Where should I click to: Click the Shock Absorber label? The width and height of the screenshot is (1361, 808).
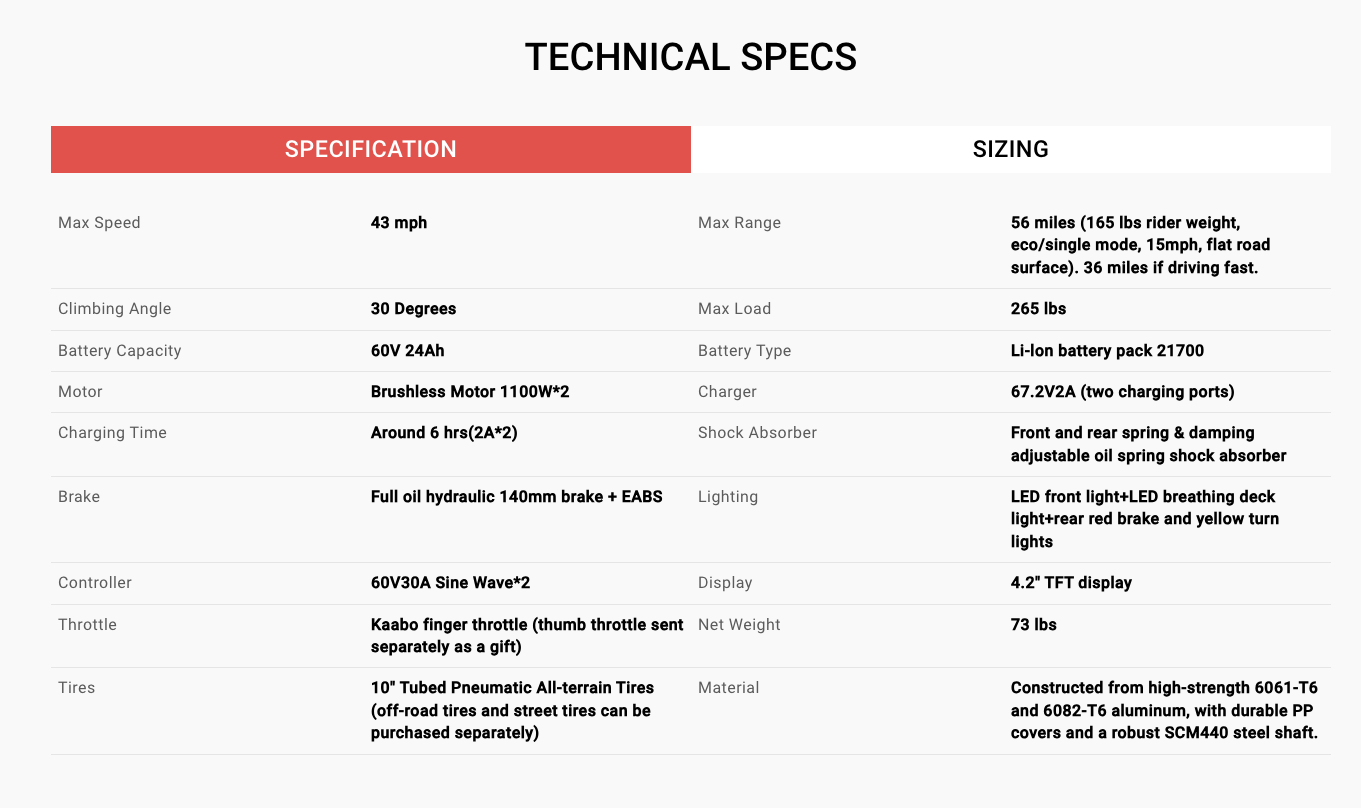[757, 433]
